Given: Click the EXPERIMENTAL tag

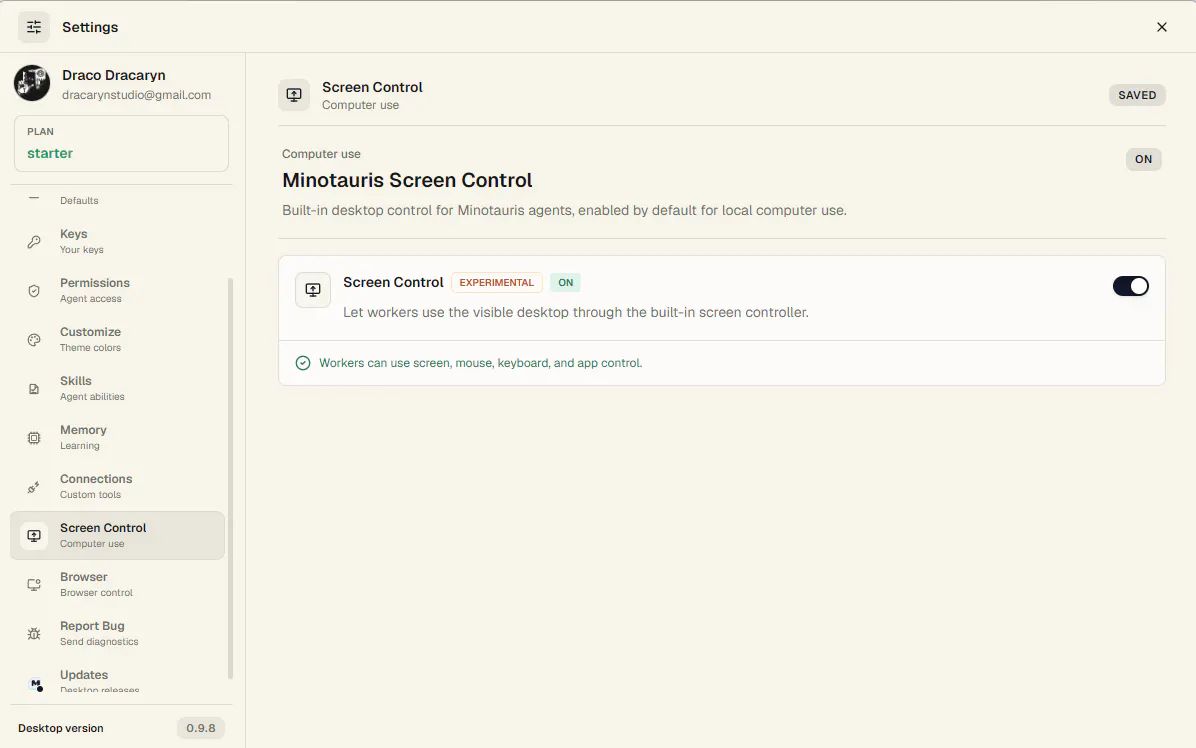Looking at the screenshot, I should 497,283.
